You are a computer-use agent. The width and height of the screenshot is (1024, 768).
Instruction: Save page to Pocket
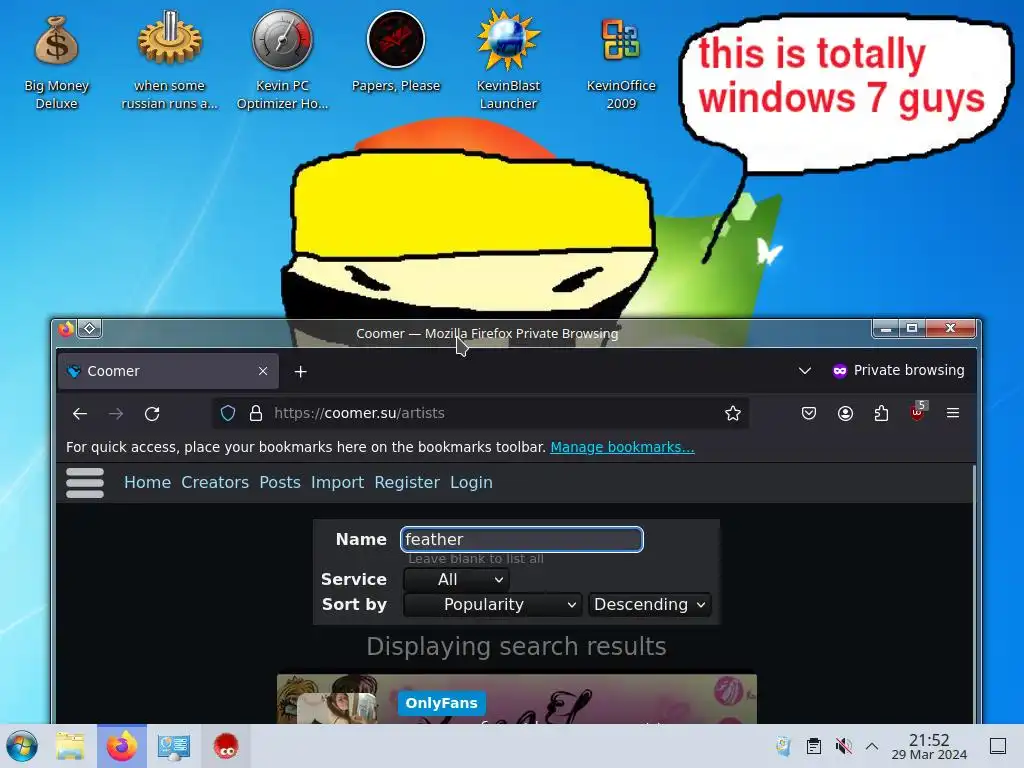coord(808,413)
